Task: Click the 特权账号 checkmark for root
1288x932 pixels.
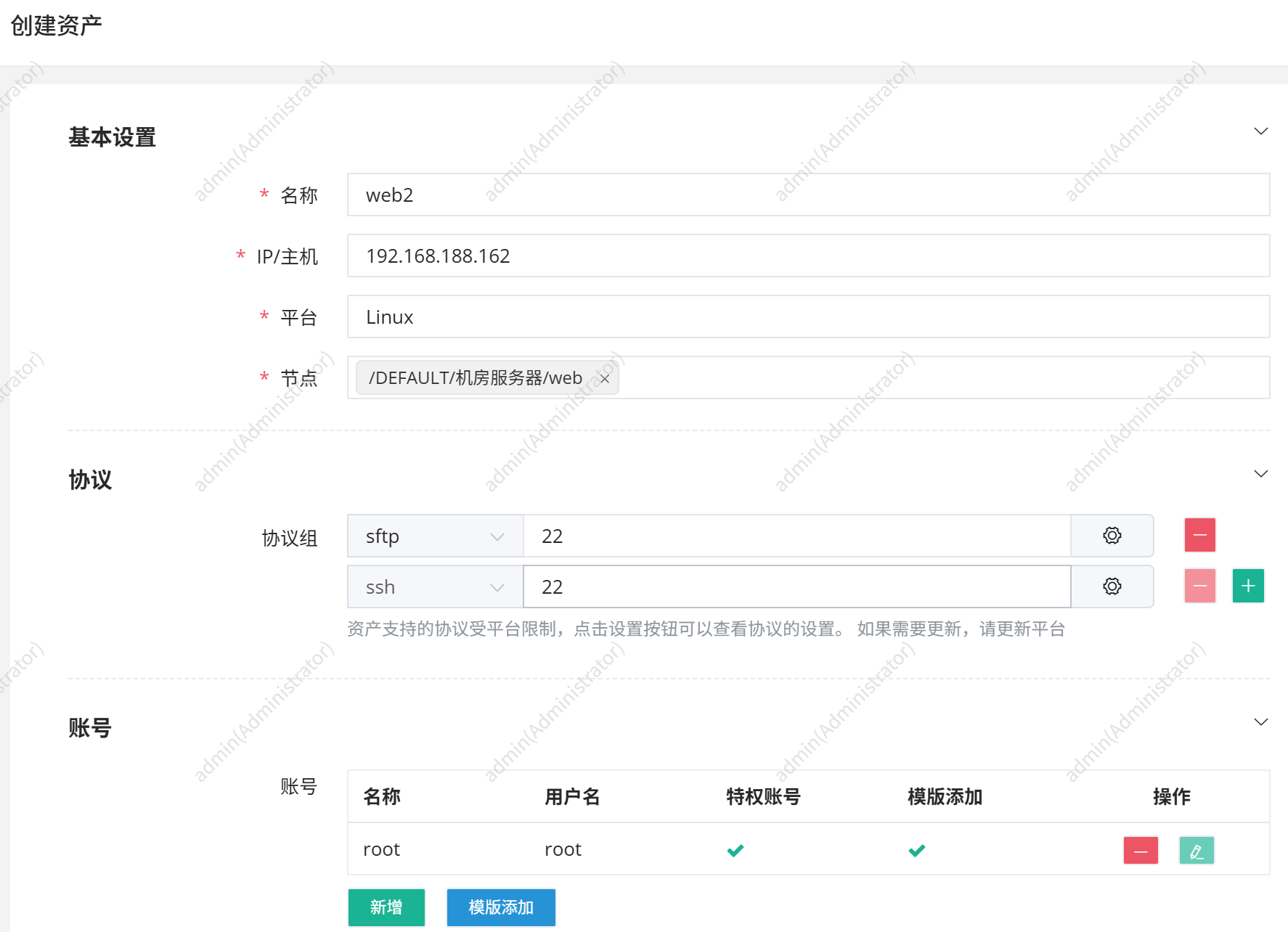Action: [x=735, y=850]
